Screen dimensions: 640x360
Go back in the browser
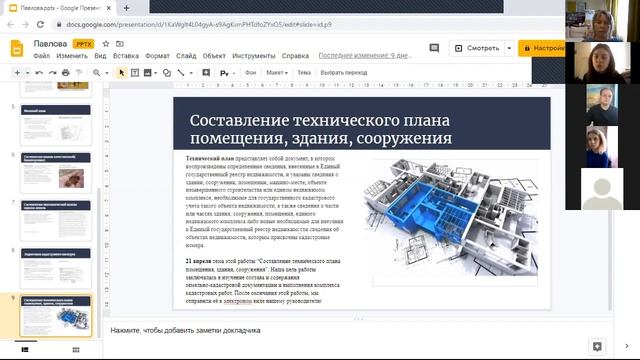coord(11,24)
